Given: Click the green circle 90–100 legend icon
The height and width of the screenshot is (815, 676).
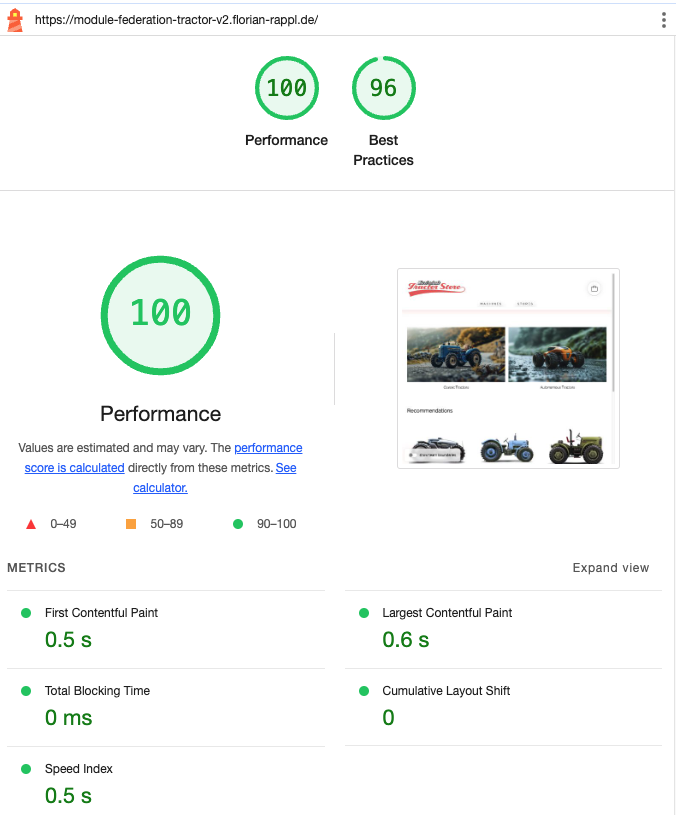Looking at the screenshot, I should point(238,524).
